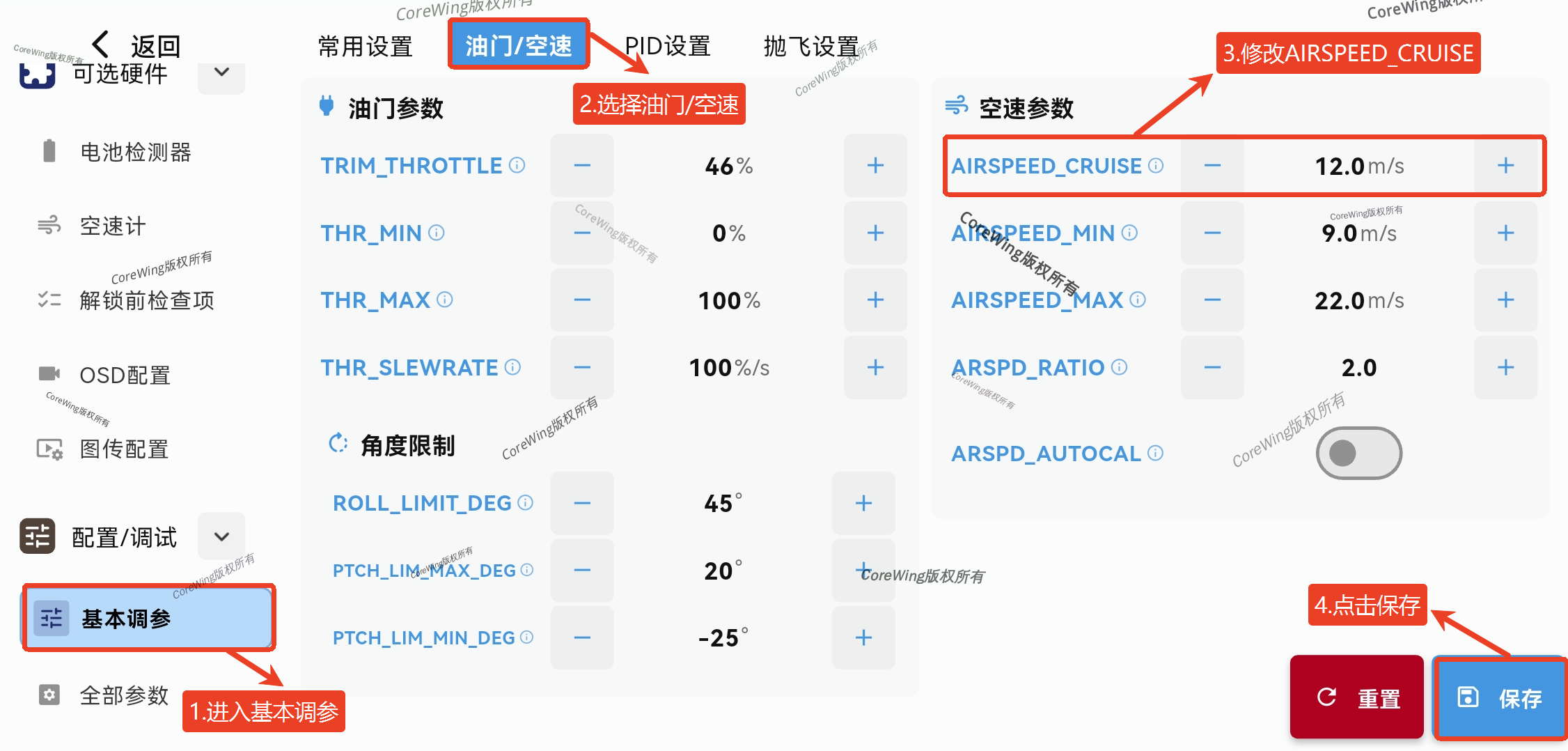Click the red 重置 reset button
Viewport: 1568px width, 751px height.
[x=1356, y=697]
